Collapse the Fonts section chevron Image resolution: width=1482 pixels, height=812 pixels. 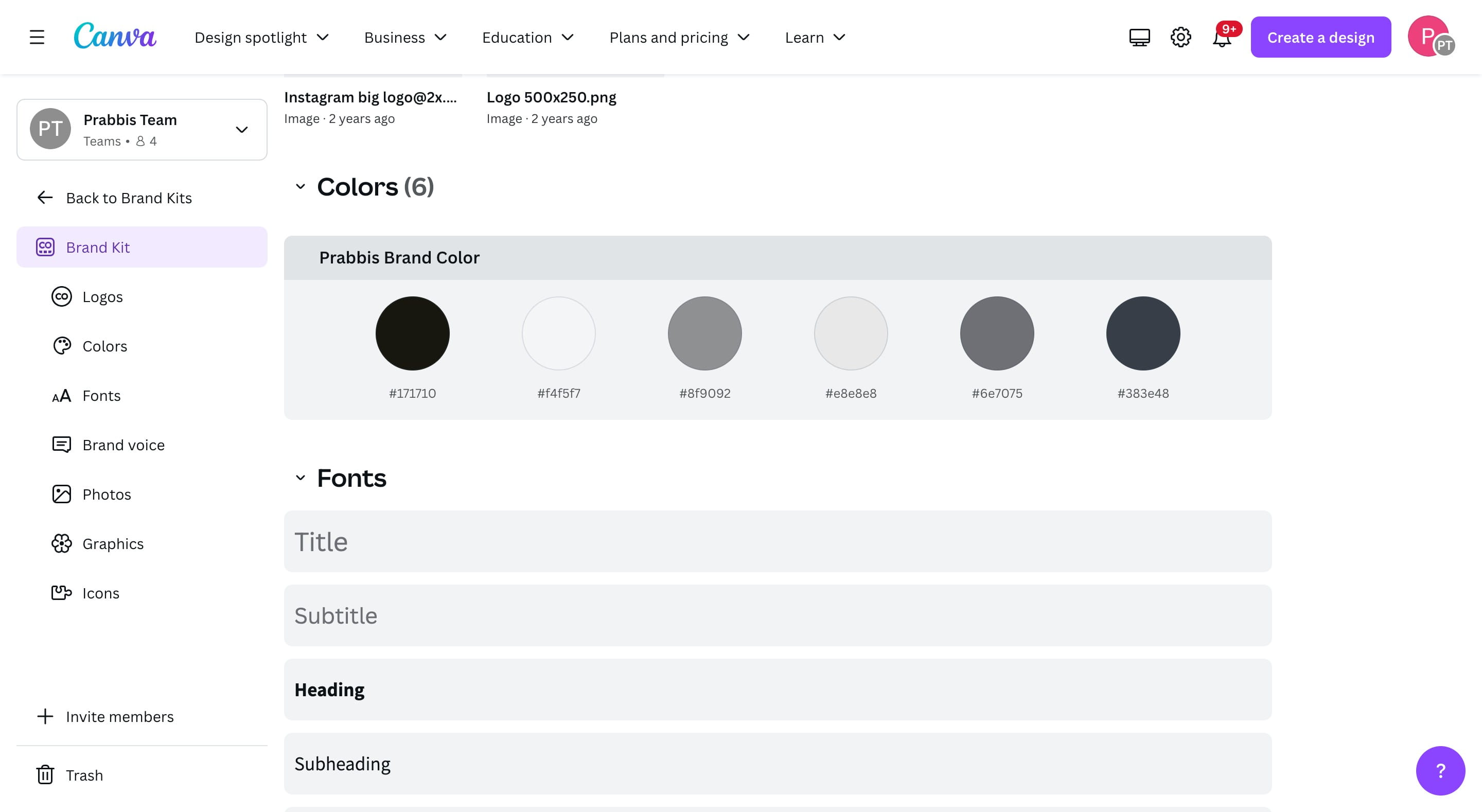(x=301, y=478)
